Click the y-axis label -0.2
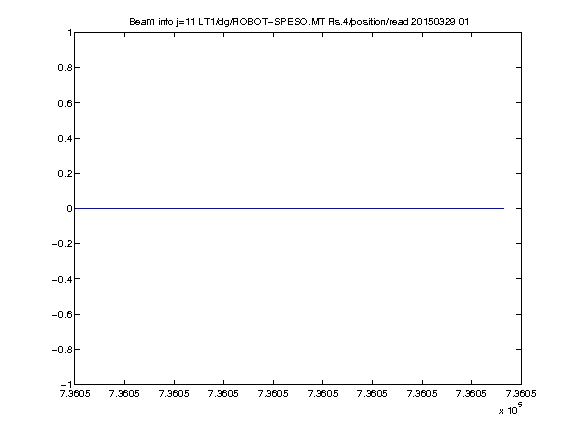This screenshot has width=576, height=432. pyautogui.click(x=61, y=244)
